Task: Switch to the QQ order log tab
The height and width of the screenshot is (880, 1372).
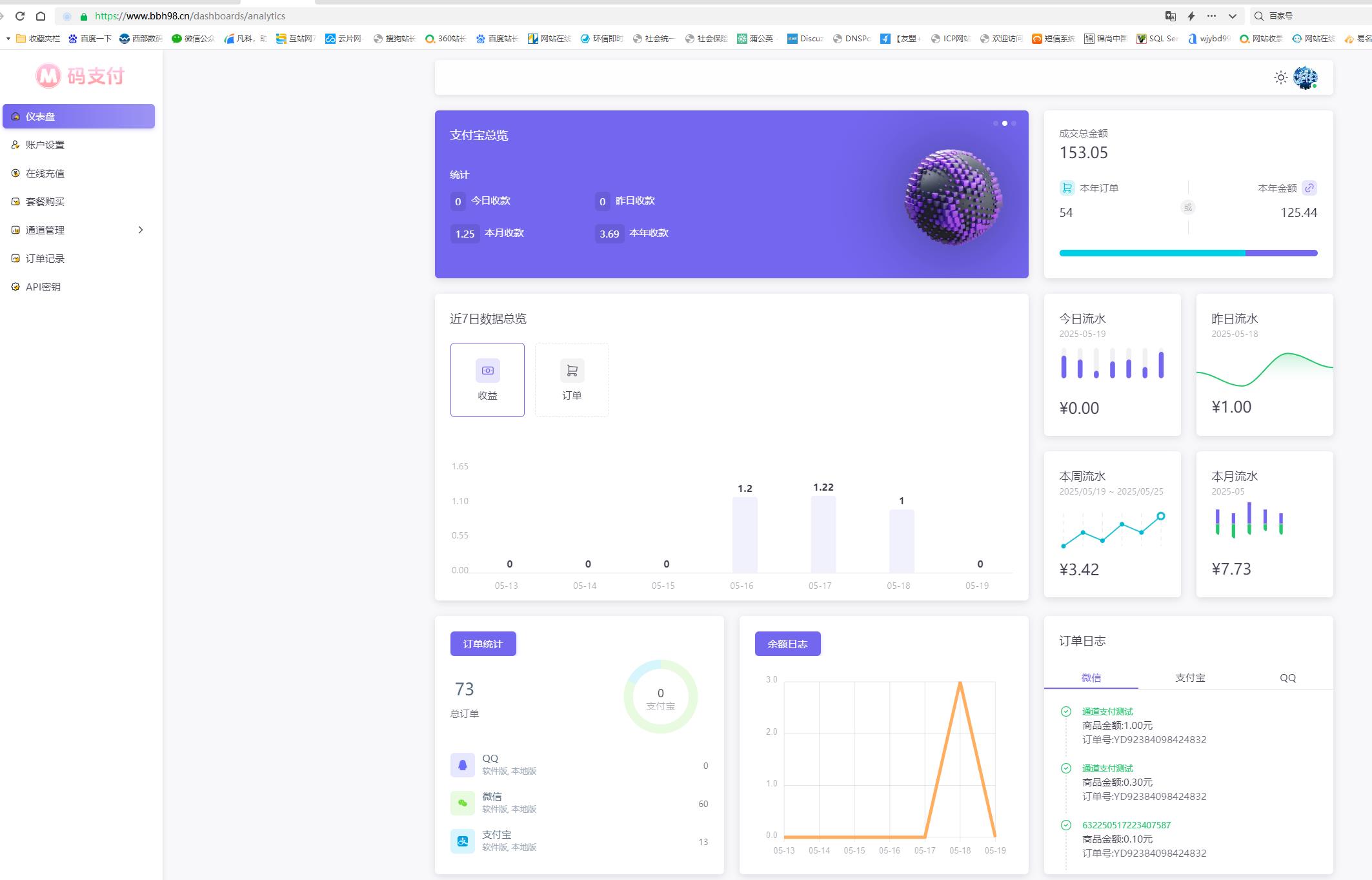Action: 1287,677
